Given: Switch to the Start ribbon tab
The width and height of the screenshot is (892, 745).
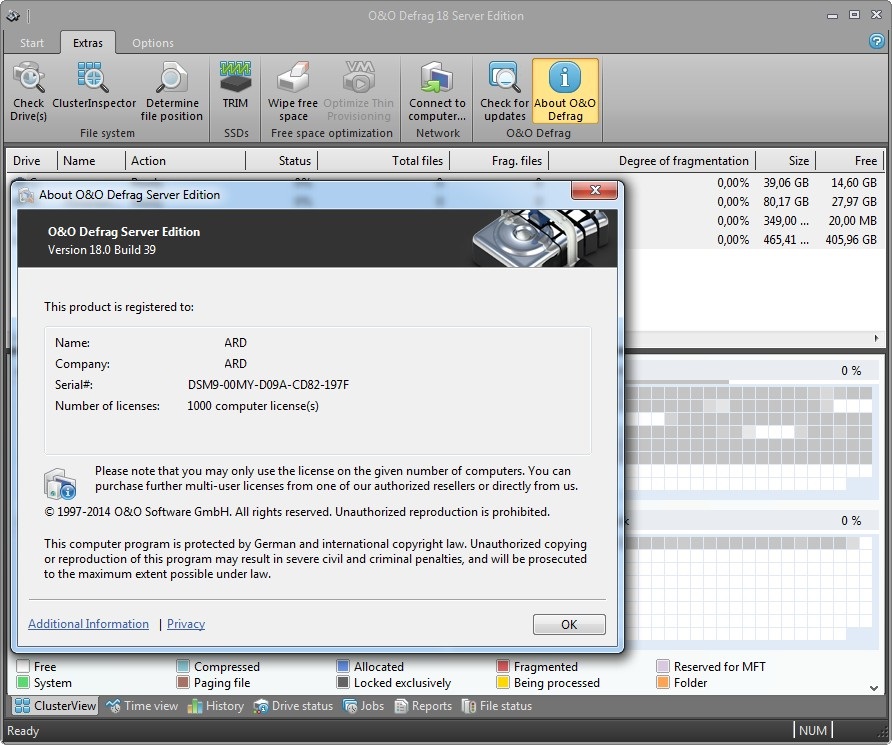Looking at the screenshot, I should tap(31, 43).
